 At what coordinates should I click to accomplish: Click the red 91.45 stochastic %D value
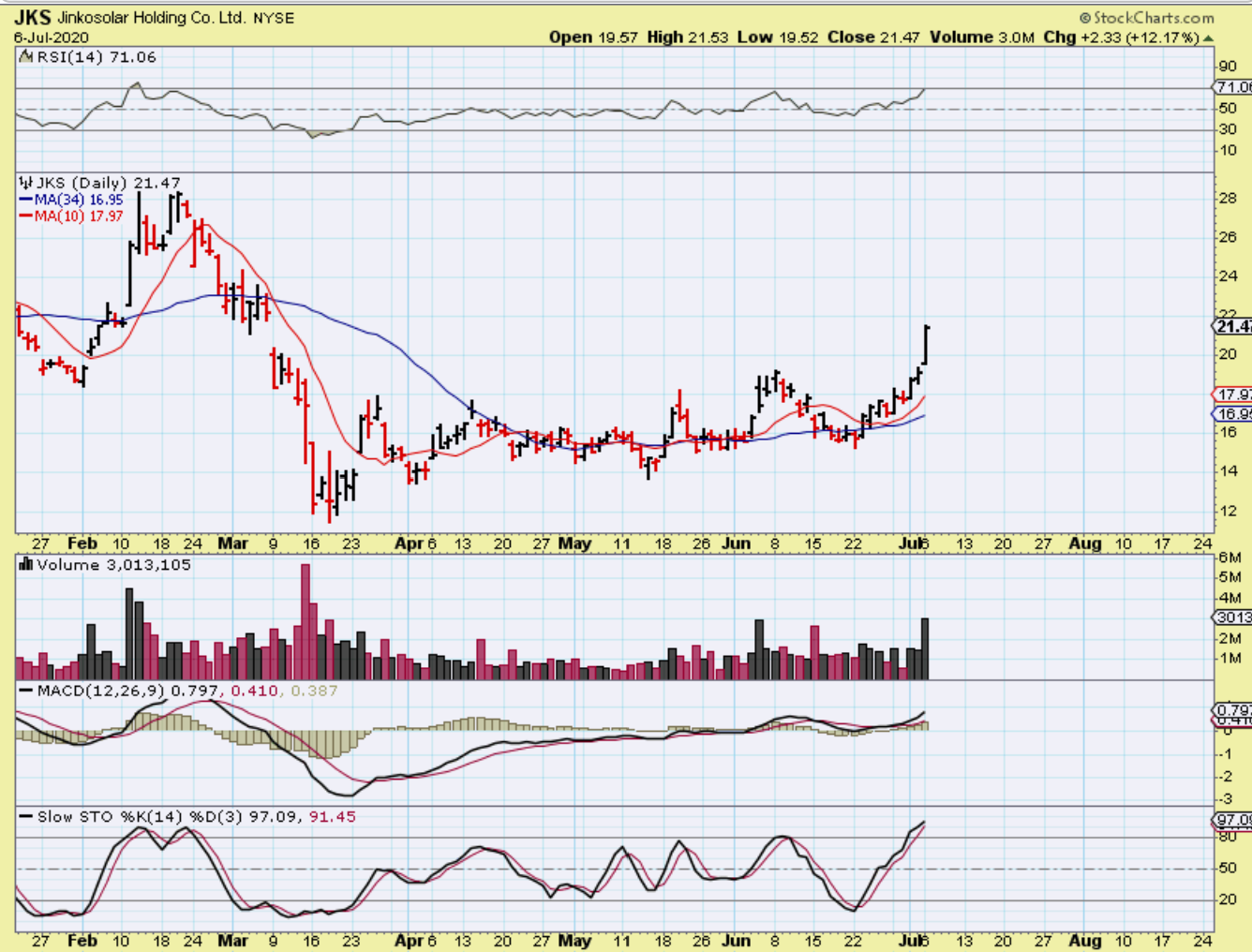333,817
